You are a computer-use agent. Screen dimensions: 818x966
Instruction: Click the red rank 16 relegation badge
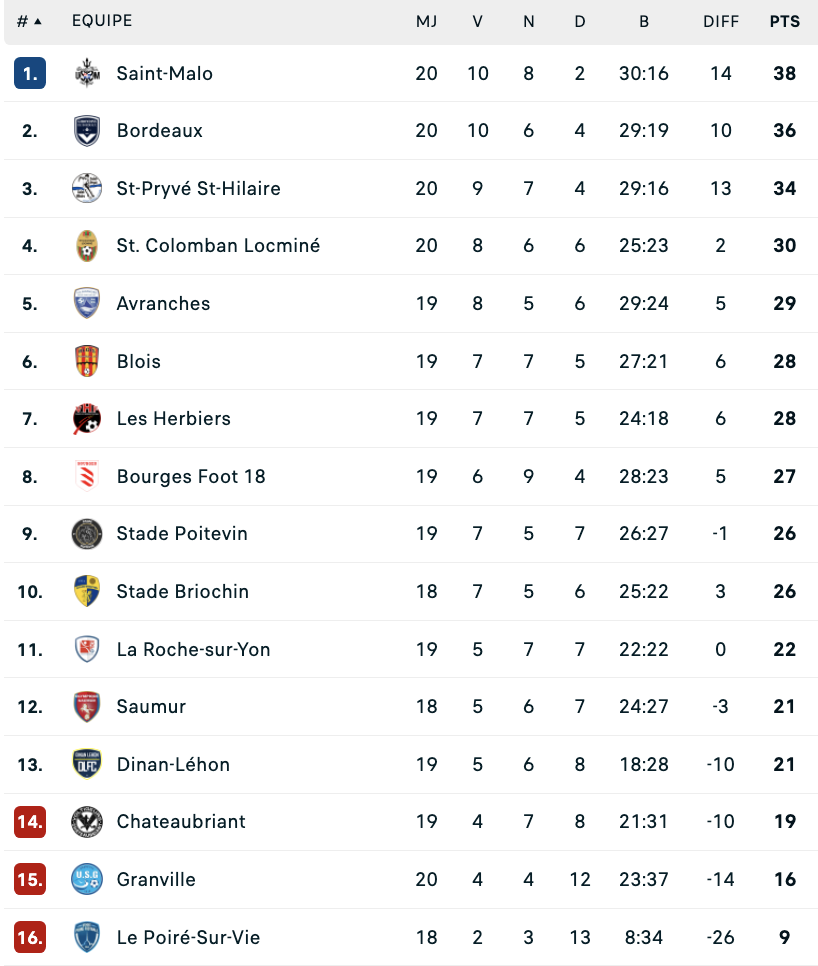30,937
